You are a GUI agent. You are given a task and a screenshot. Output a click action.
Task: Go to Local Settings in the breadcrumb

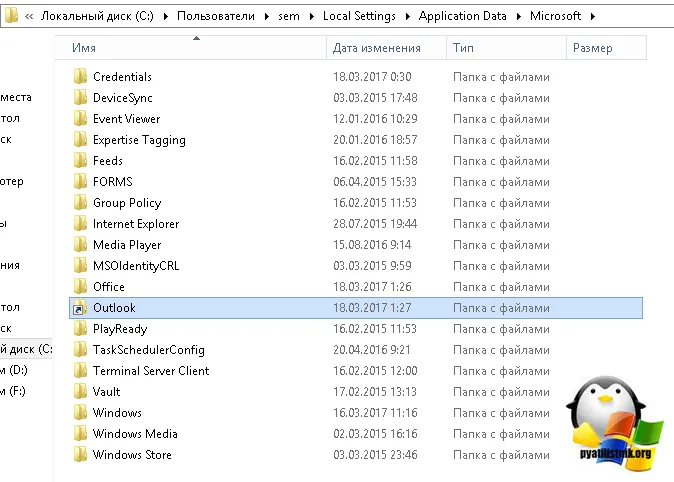[359, 16]
